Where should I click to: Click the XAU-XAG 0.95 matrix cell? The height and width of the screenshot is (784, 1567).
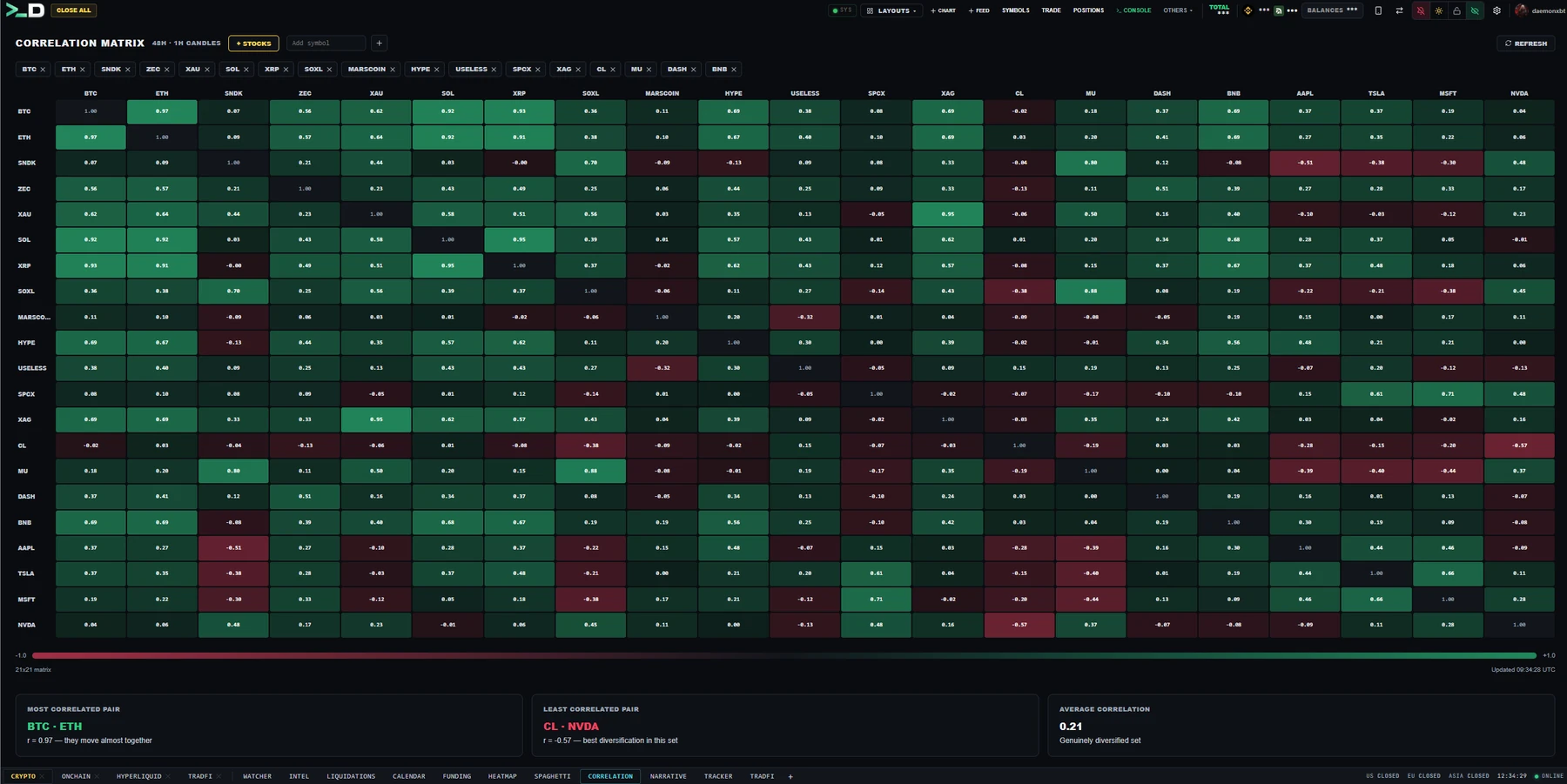tap(948, 214)
